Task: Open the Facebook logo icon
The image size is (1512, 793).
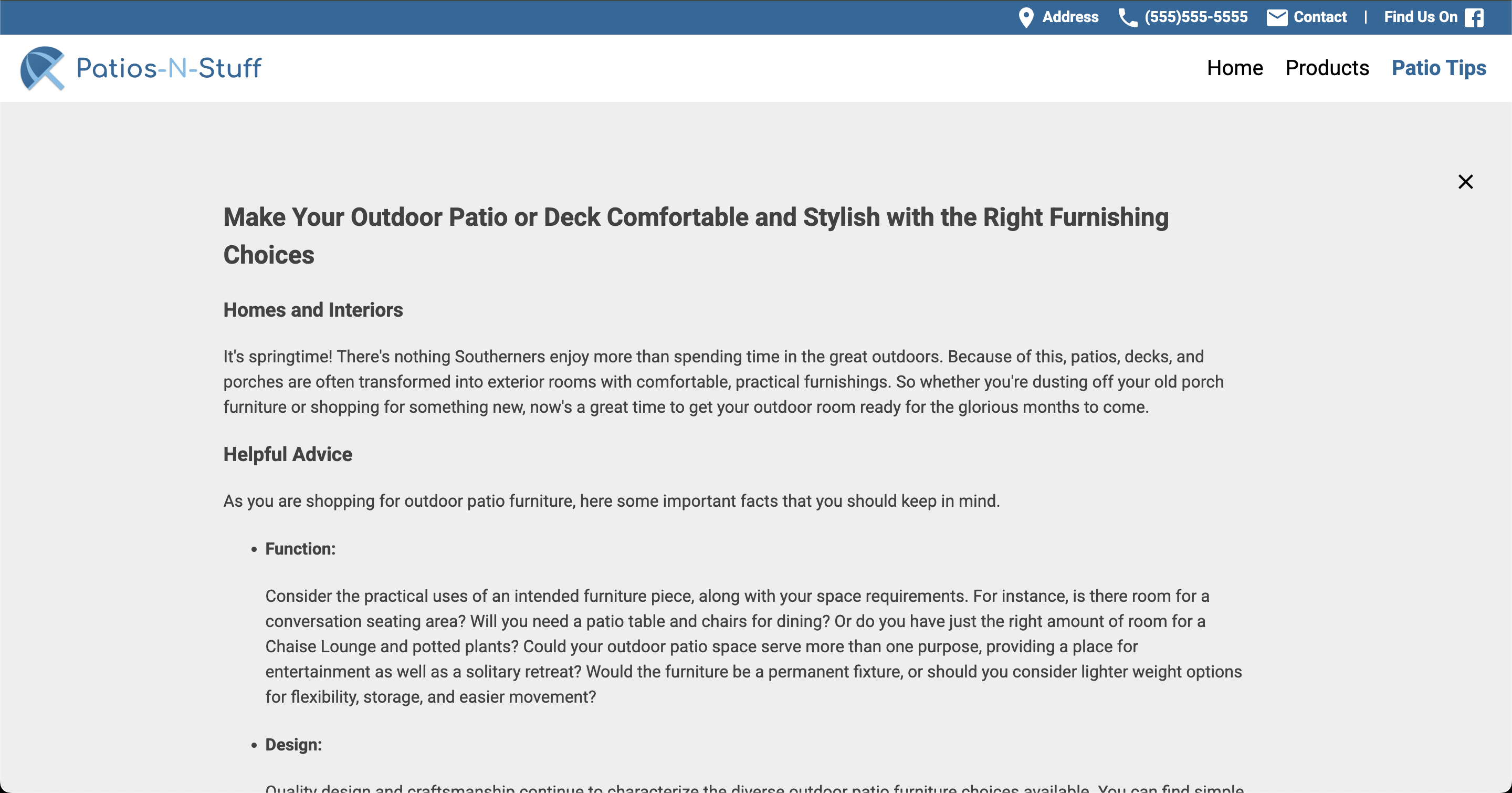Action: coord(1474,18)
